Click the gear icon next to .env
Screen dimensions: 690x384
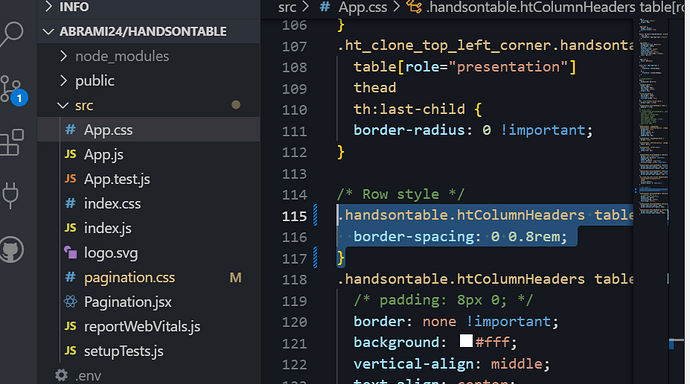(61, 375)
